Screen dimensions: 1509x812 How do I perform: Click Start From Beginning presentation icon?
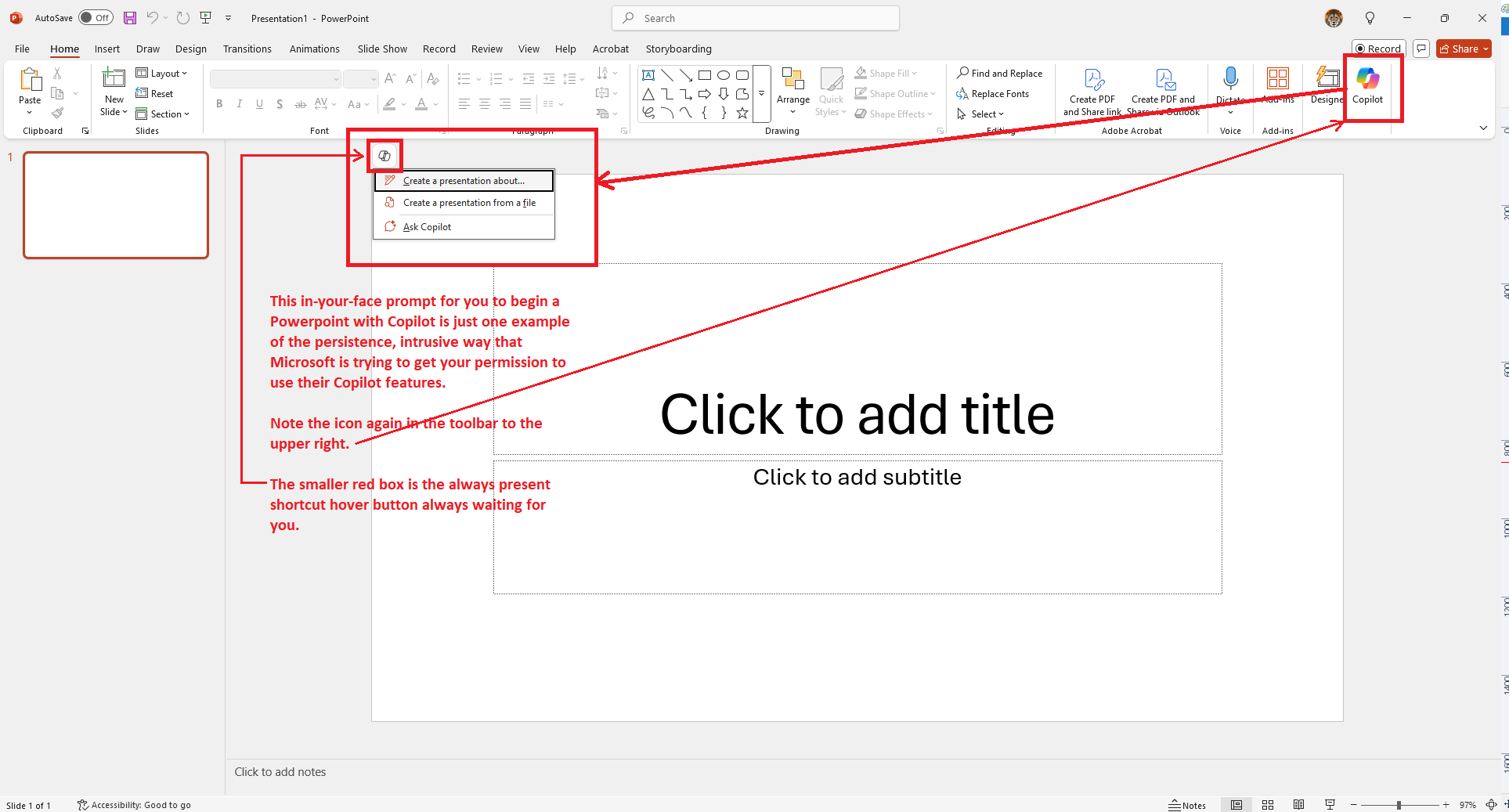point(206,18)
